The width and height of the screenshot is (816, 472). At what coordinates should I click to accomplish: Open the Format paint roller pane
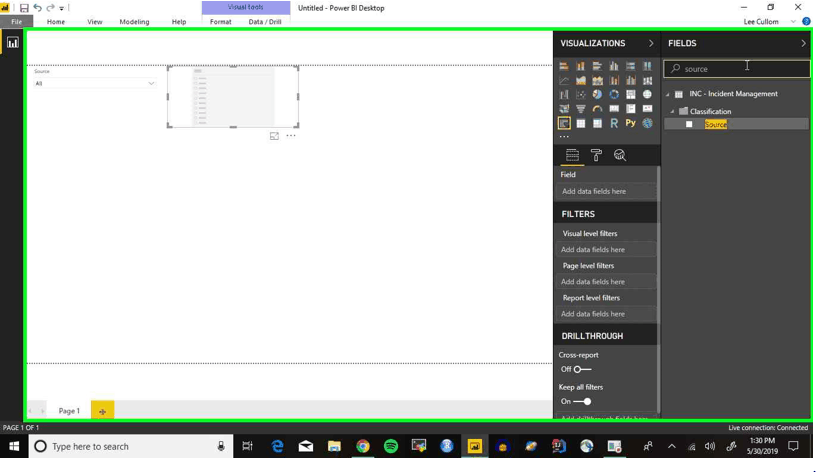[596, 155]
